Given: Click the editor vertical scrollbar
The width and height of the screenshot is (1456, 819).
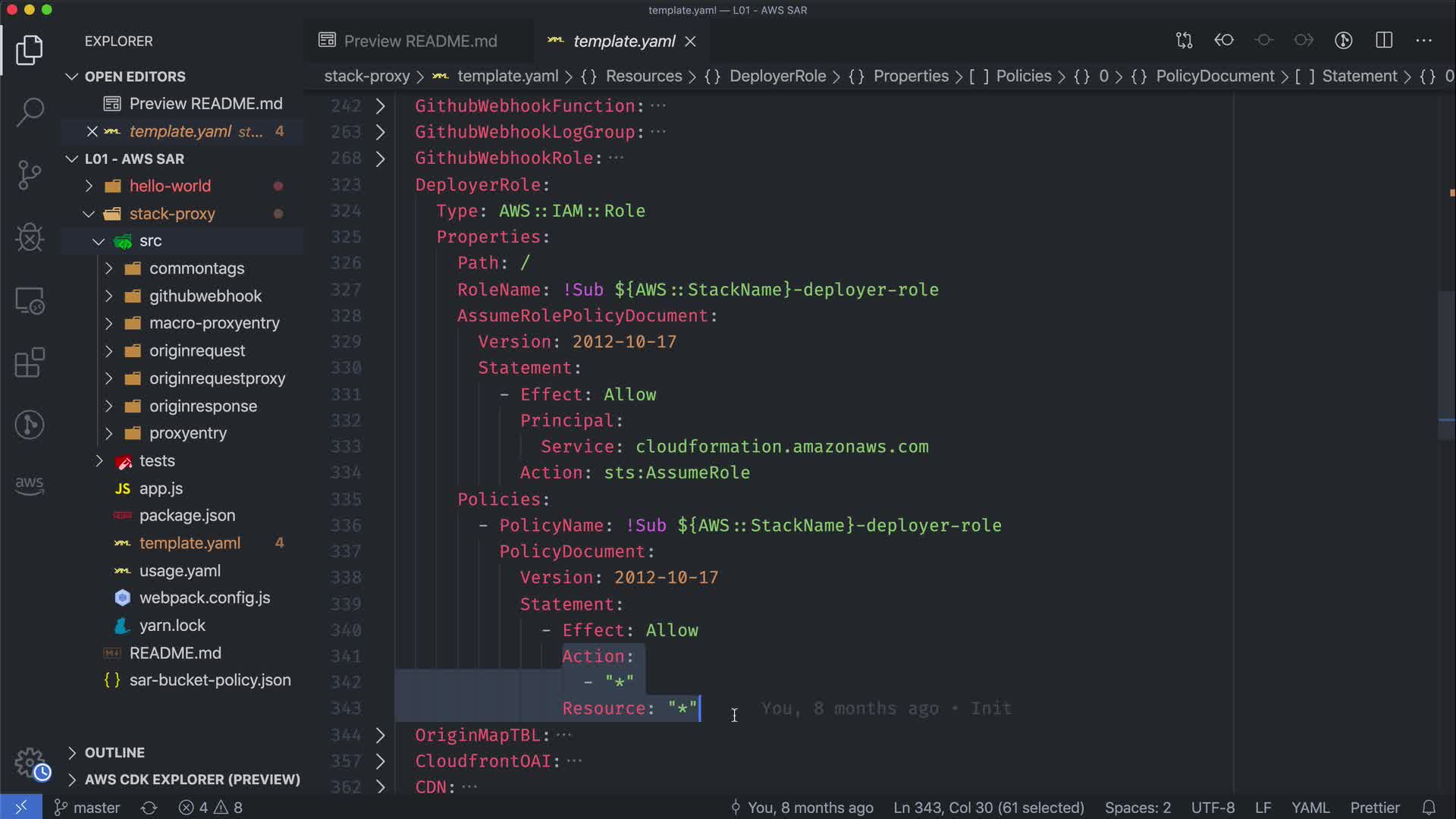Looking at the screenshot, I should (1445, 364).
